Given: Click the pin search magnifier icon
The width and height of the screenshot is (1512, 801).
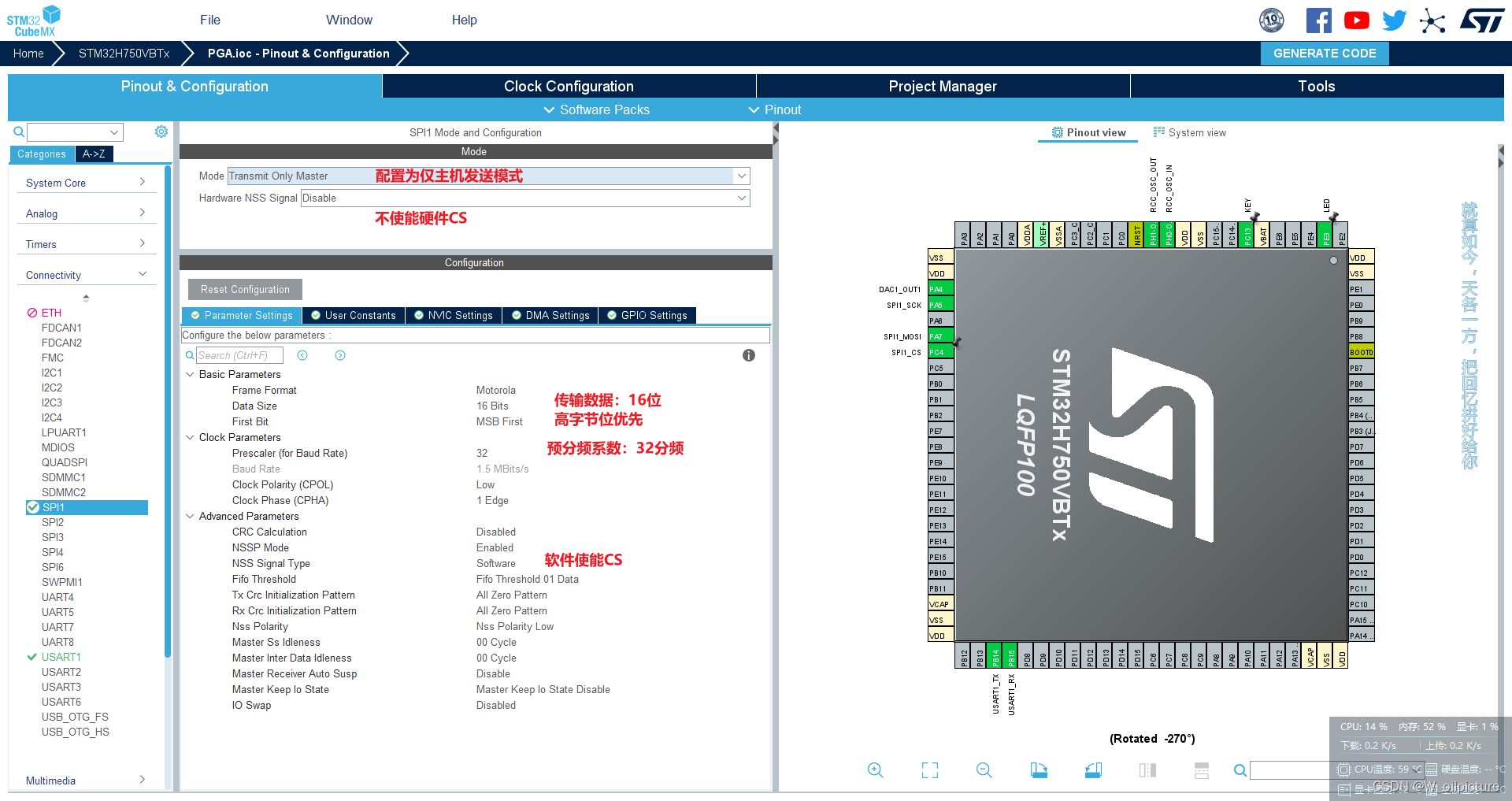Looking at the screenshot, I should (1240, 770).
